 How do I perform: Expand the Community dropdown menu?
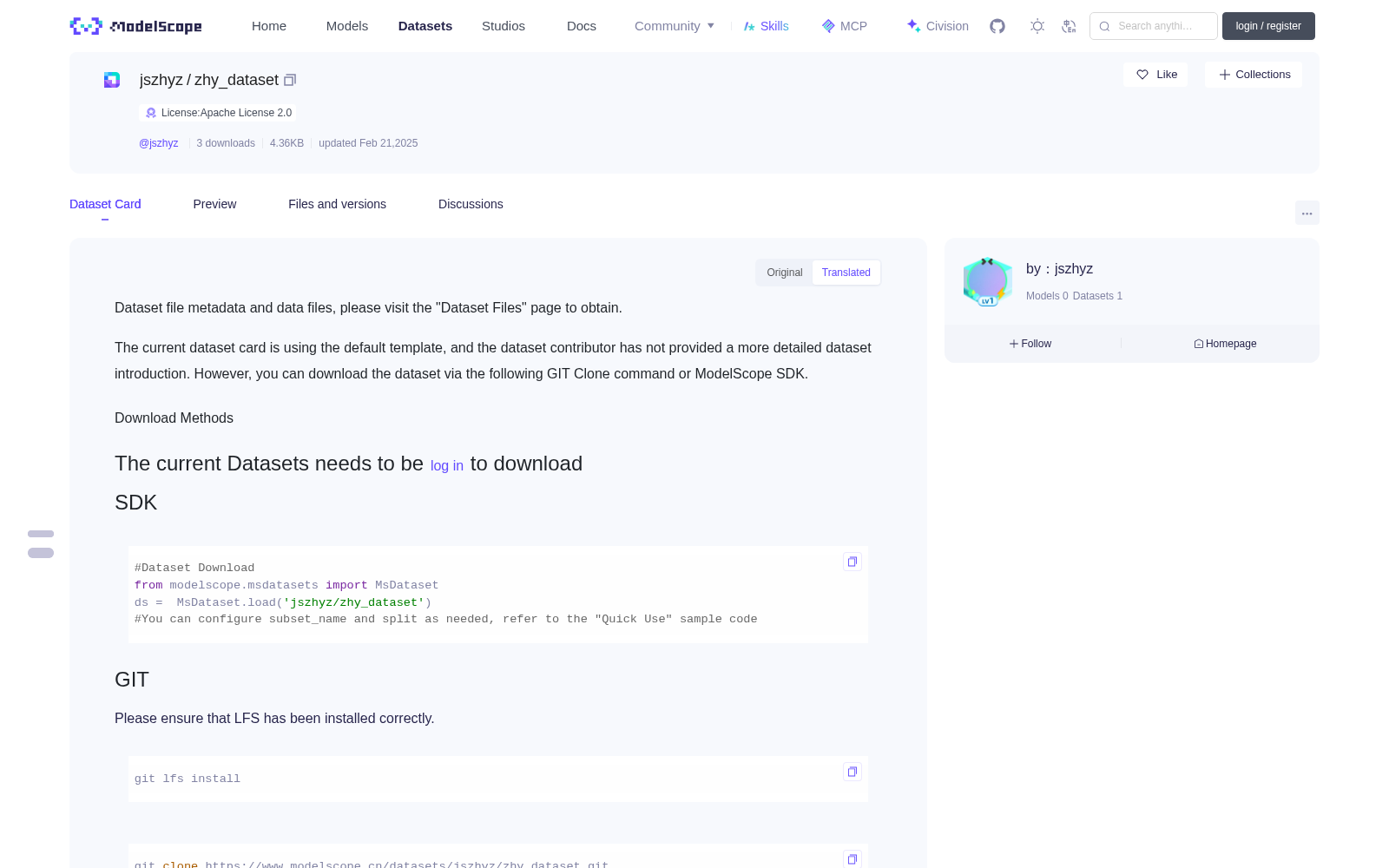[675, 26]
